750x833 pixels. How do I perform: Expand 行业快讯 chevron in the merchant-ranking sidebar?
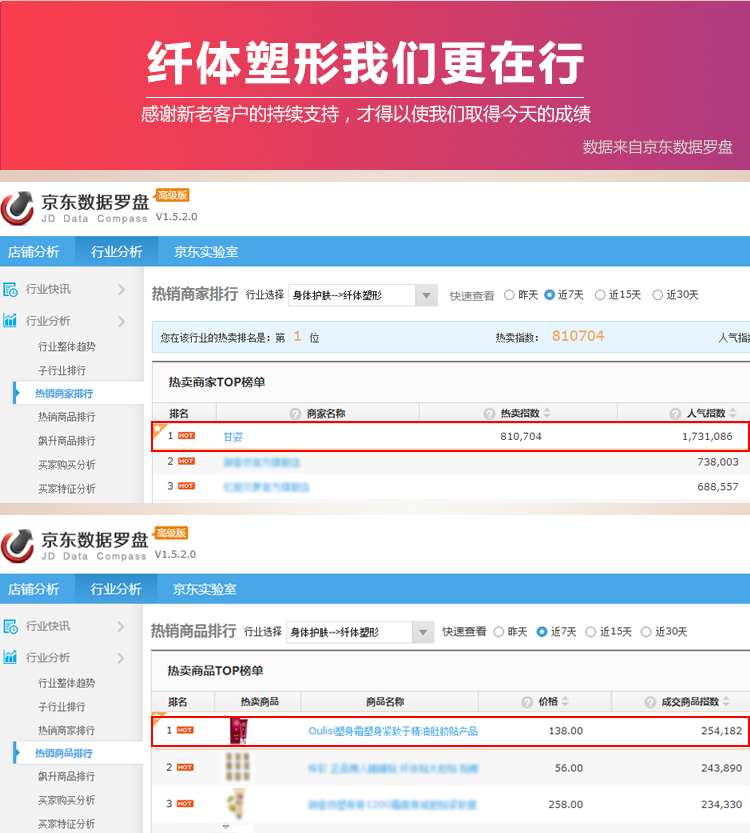tap(122, 290)
